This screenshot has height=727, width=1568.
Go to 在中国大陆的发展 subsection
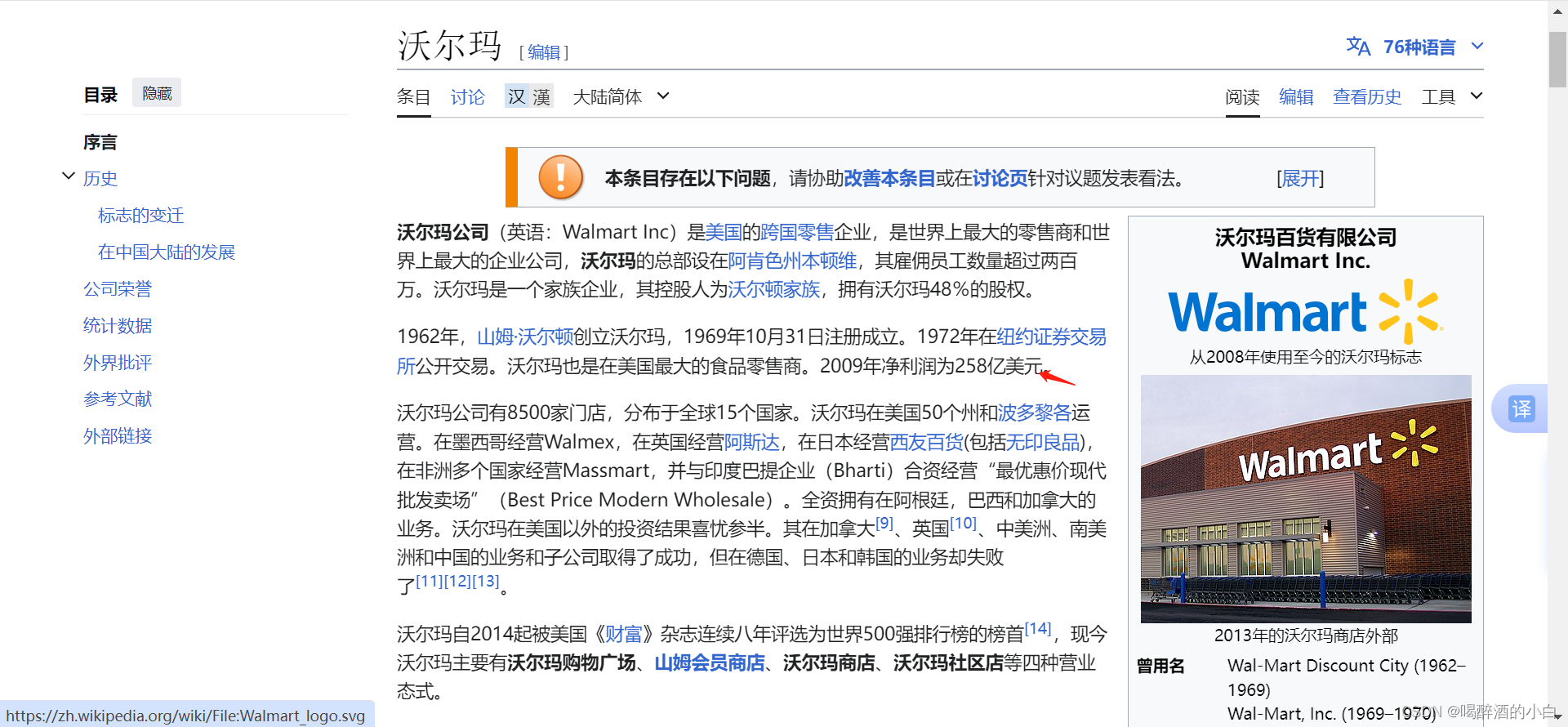coord(167,252)
